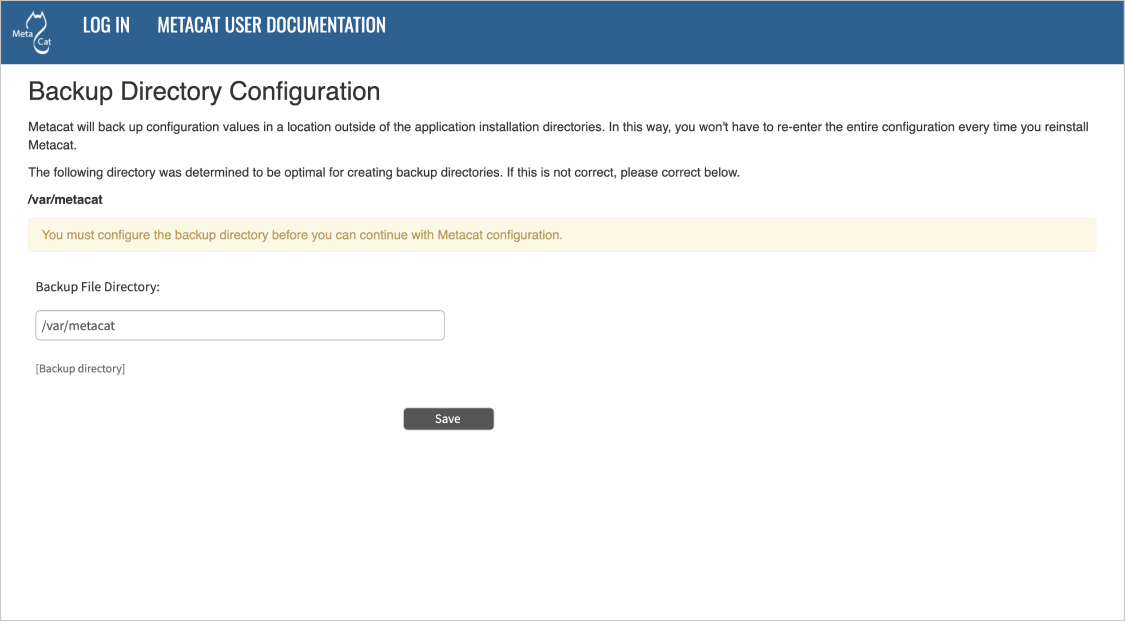The width and height of the screenshot is (1125, 621).
Task: Select the /var/metacat text in the input
Action: click(x=78, y=325)
